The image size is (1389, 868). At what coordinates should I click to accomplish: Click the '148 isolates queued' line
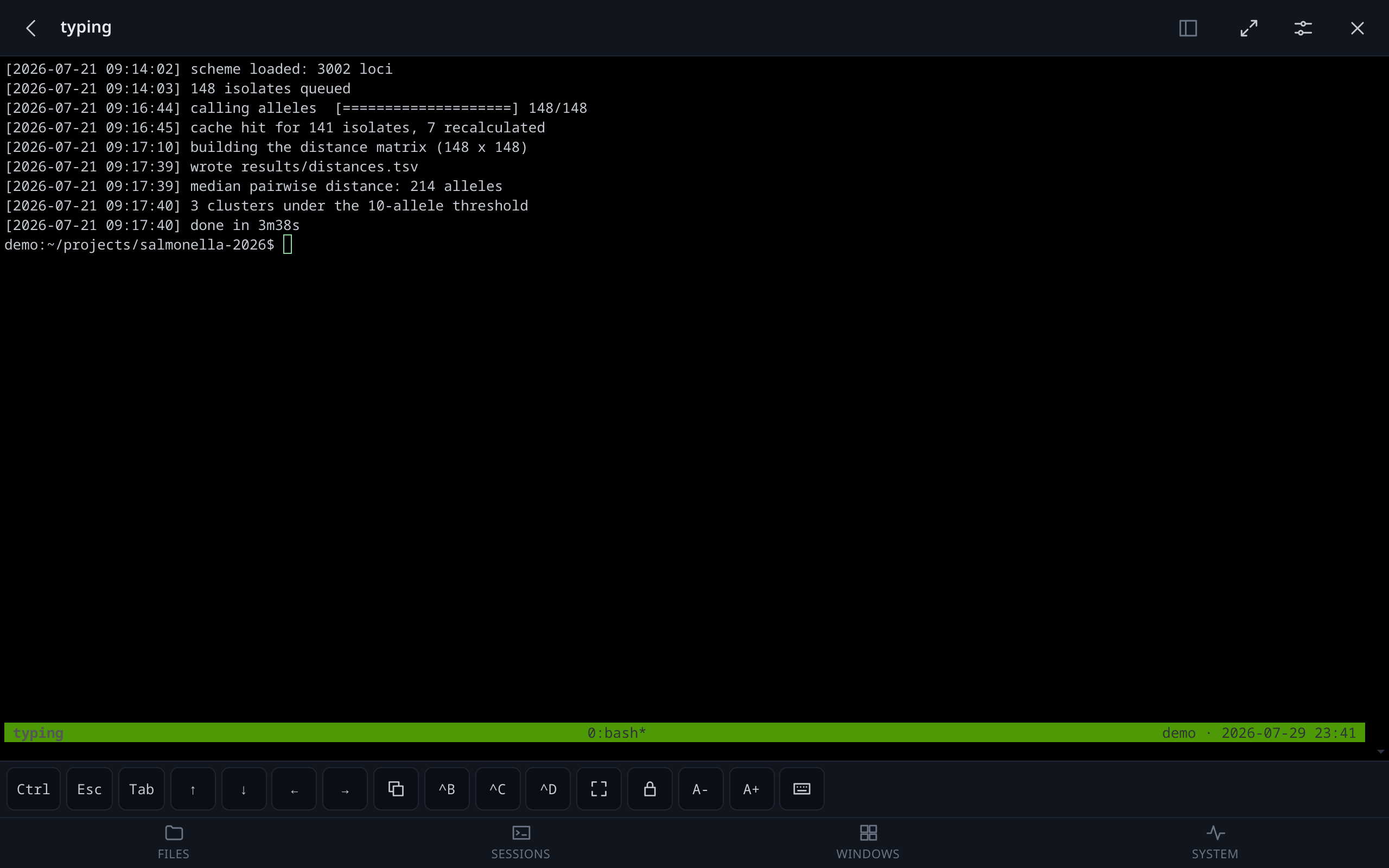tap(177, 89)
